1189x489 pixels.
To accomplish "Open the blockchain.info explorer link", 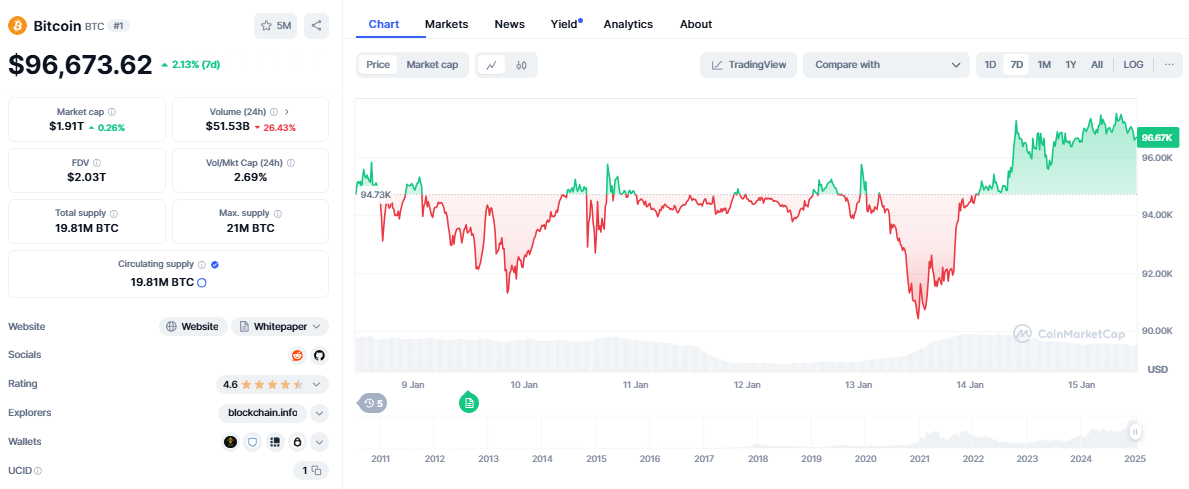I will coord(262,413).
